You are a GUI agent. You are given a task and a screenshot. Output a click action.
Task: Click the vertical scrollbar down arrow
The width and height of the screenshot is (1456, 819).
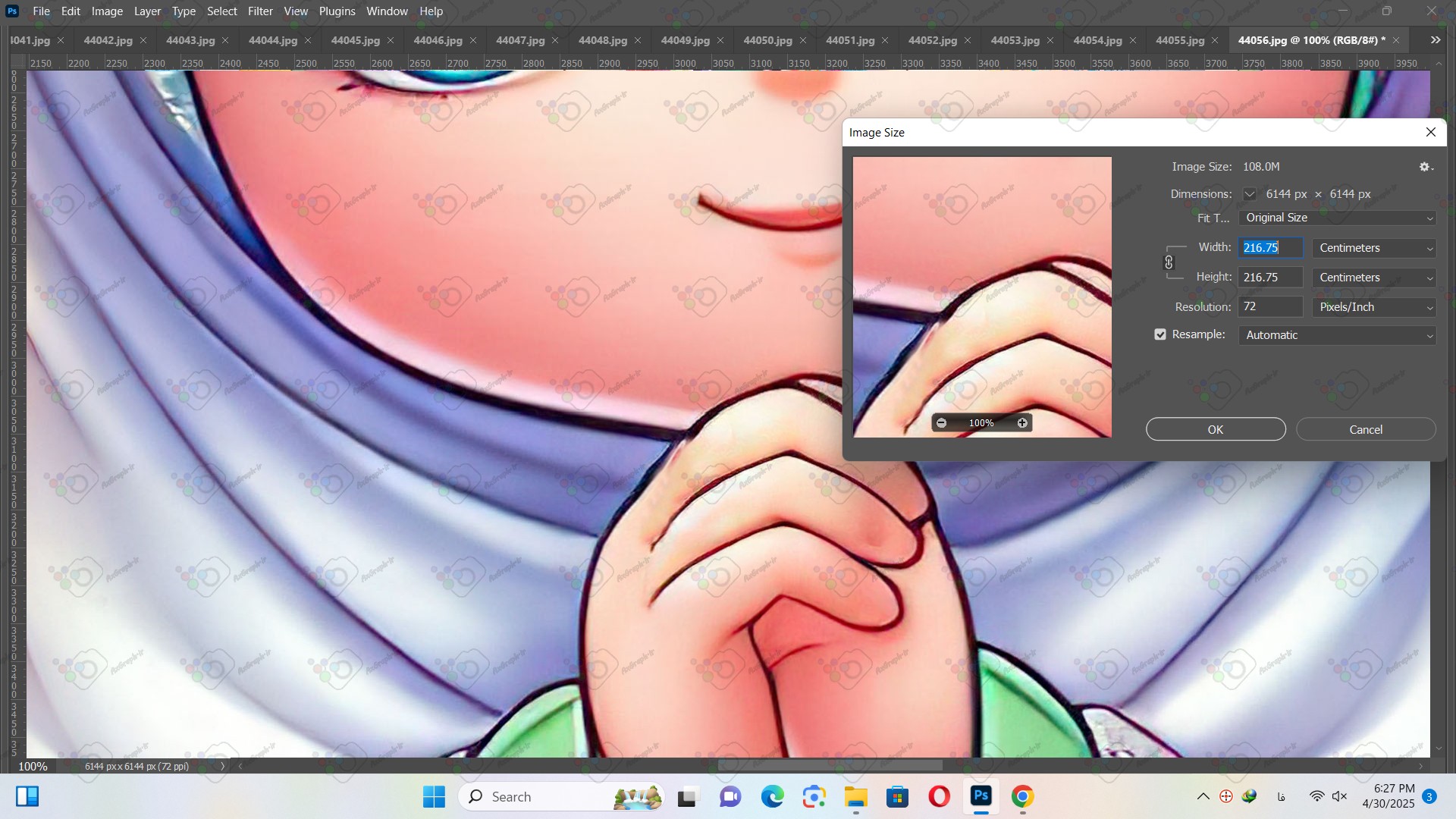click(1439, 749)
